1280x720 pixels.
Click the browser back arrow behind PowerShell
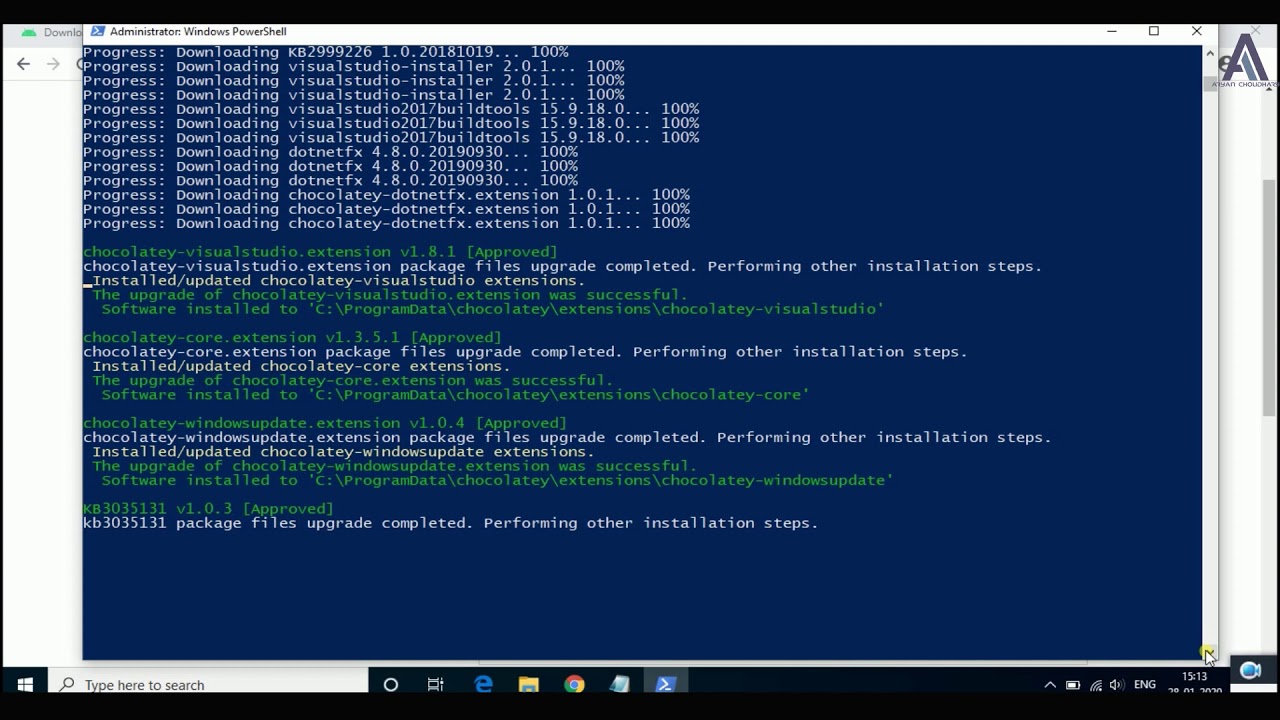pyautogui.click(x=24, y=64)
